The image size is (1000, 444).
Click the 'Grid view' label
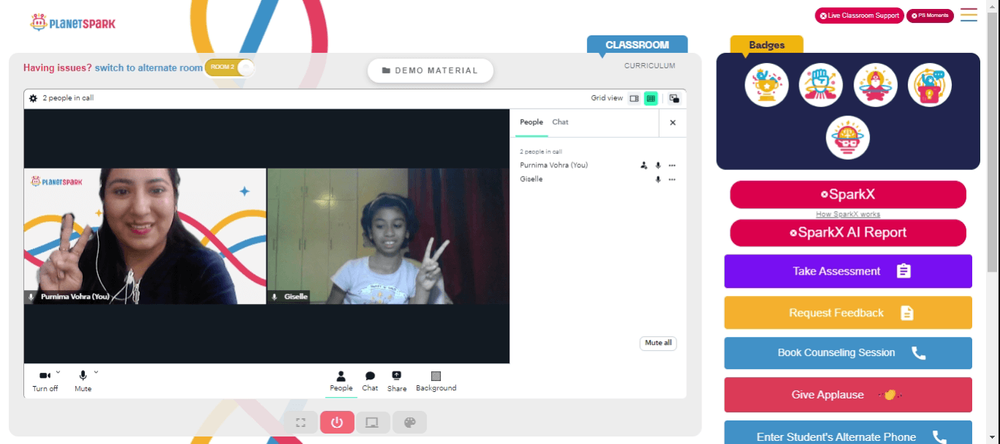[x=607, y=98]
